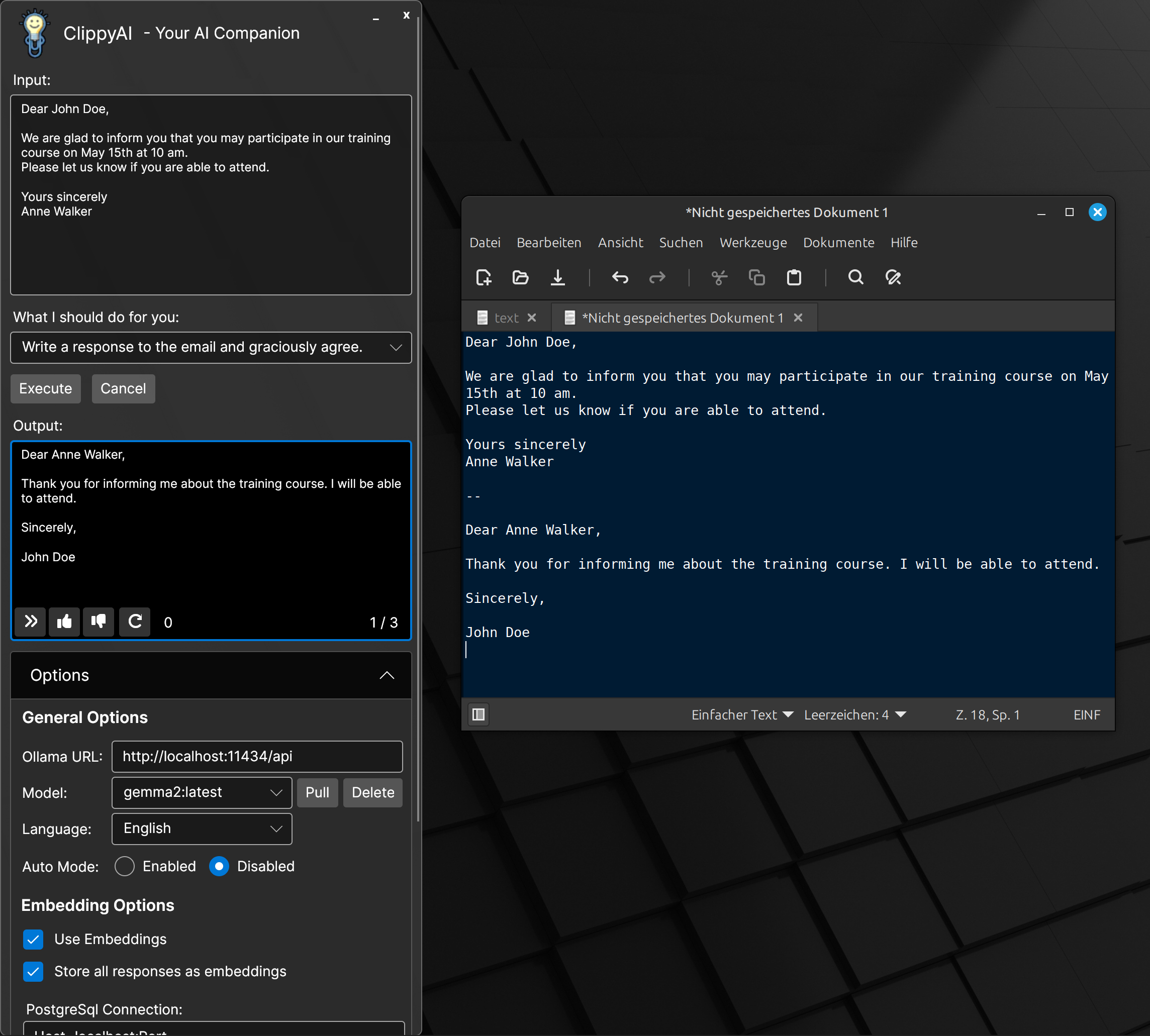Open the gemma2:latest model dropdown

(x=202, y=792)
